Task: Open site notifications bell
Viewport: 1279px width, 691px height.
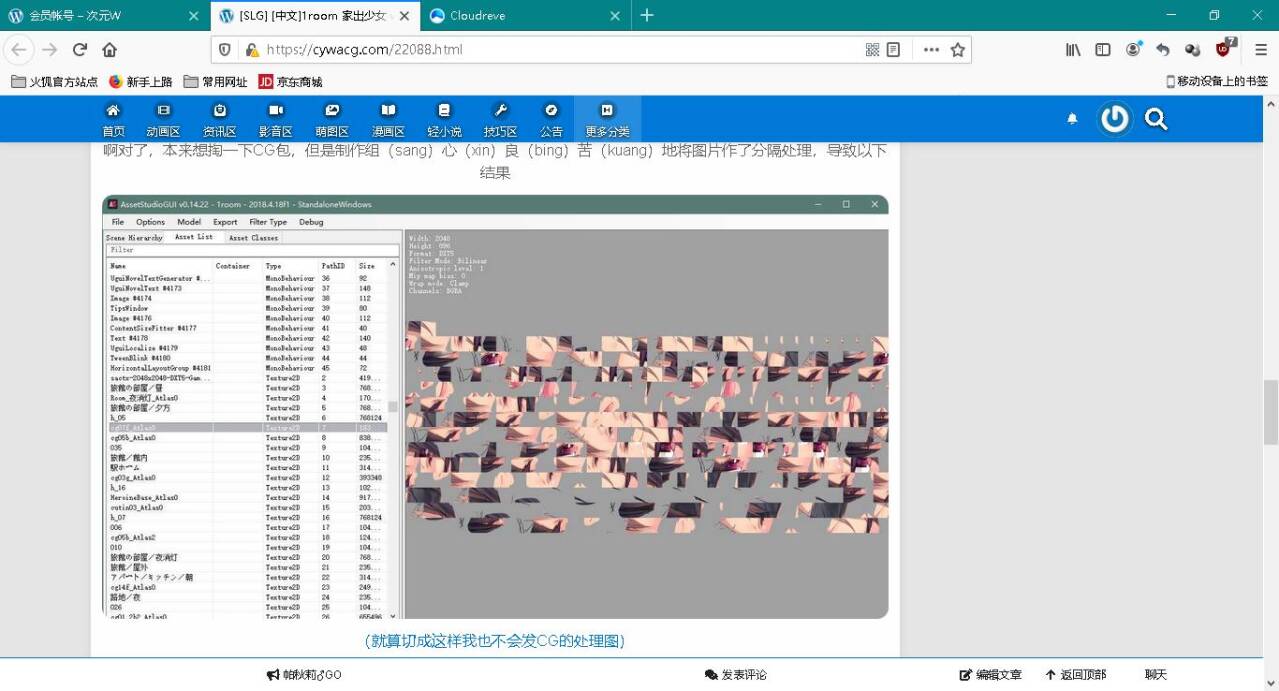Action: pyautogui.click(x=1072, y=119)
